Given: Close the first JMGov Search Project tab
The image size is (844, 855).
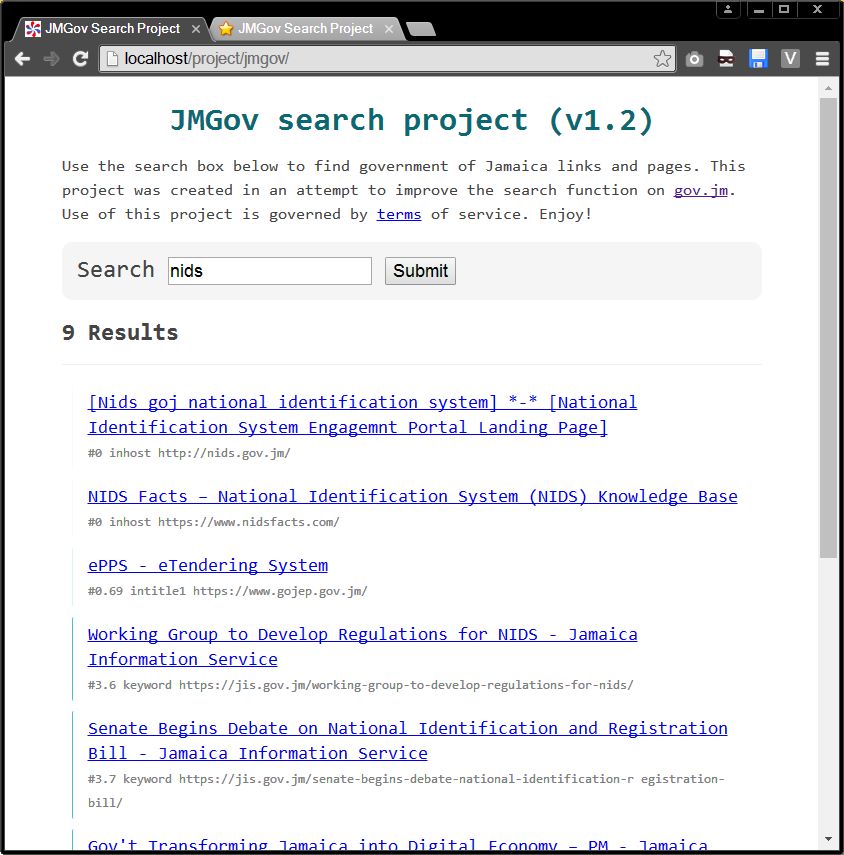Looking at the screenshot, I should click(196, 29).
